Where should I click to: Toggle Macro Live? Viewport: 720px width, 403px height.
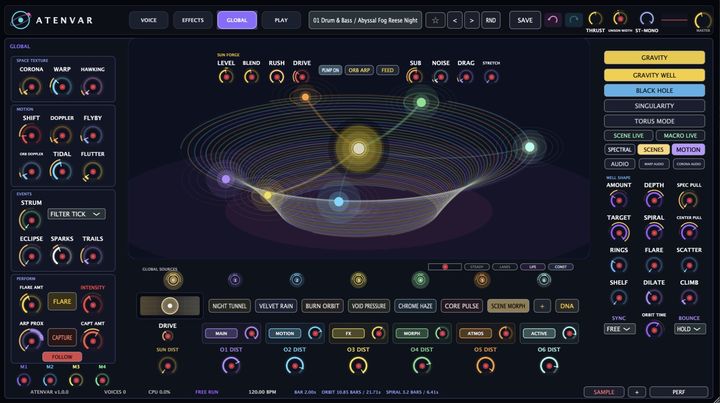[x=680, y=135]
